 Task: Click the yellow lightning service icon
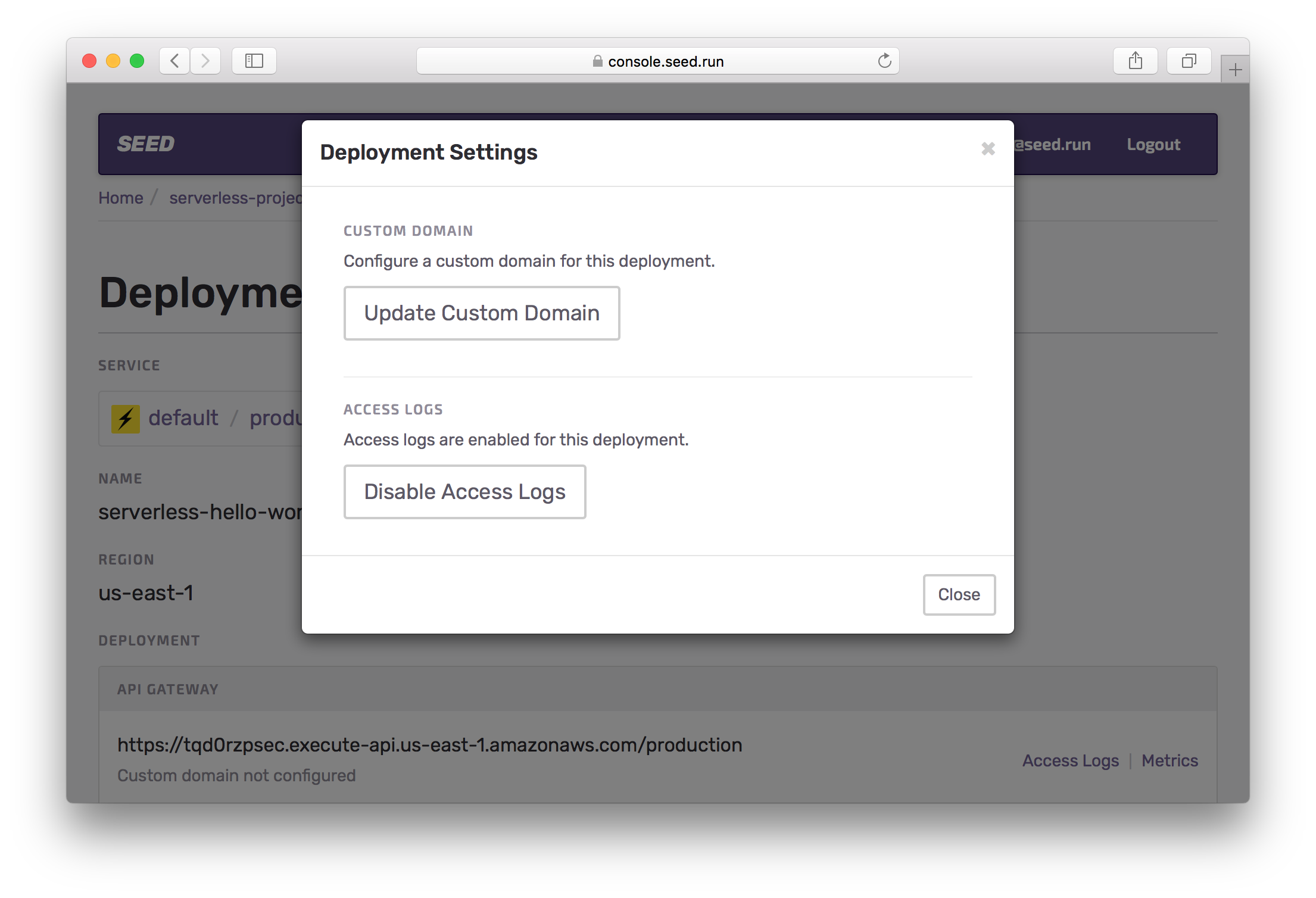click(x=126, y=419)
